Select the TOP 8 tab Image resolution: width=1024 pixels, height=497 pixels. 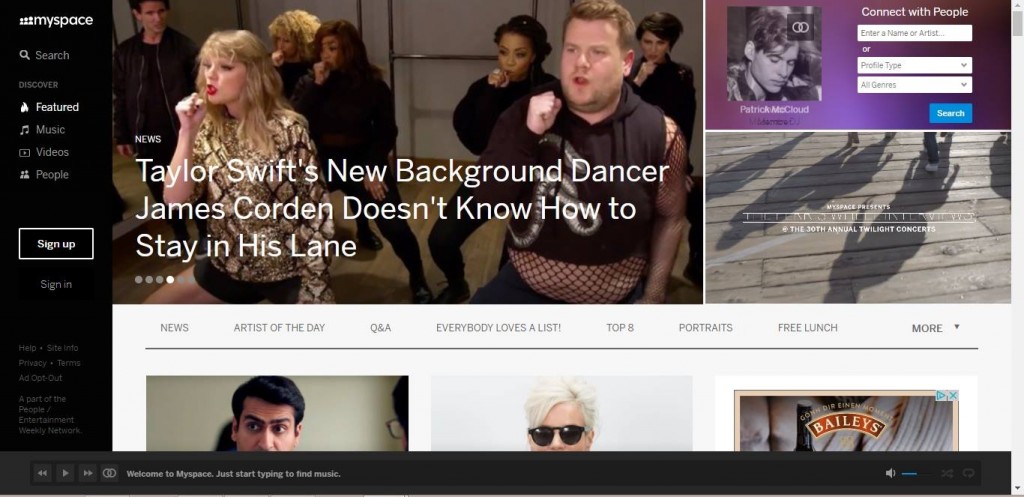tap(620, 328)
